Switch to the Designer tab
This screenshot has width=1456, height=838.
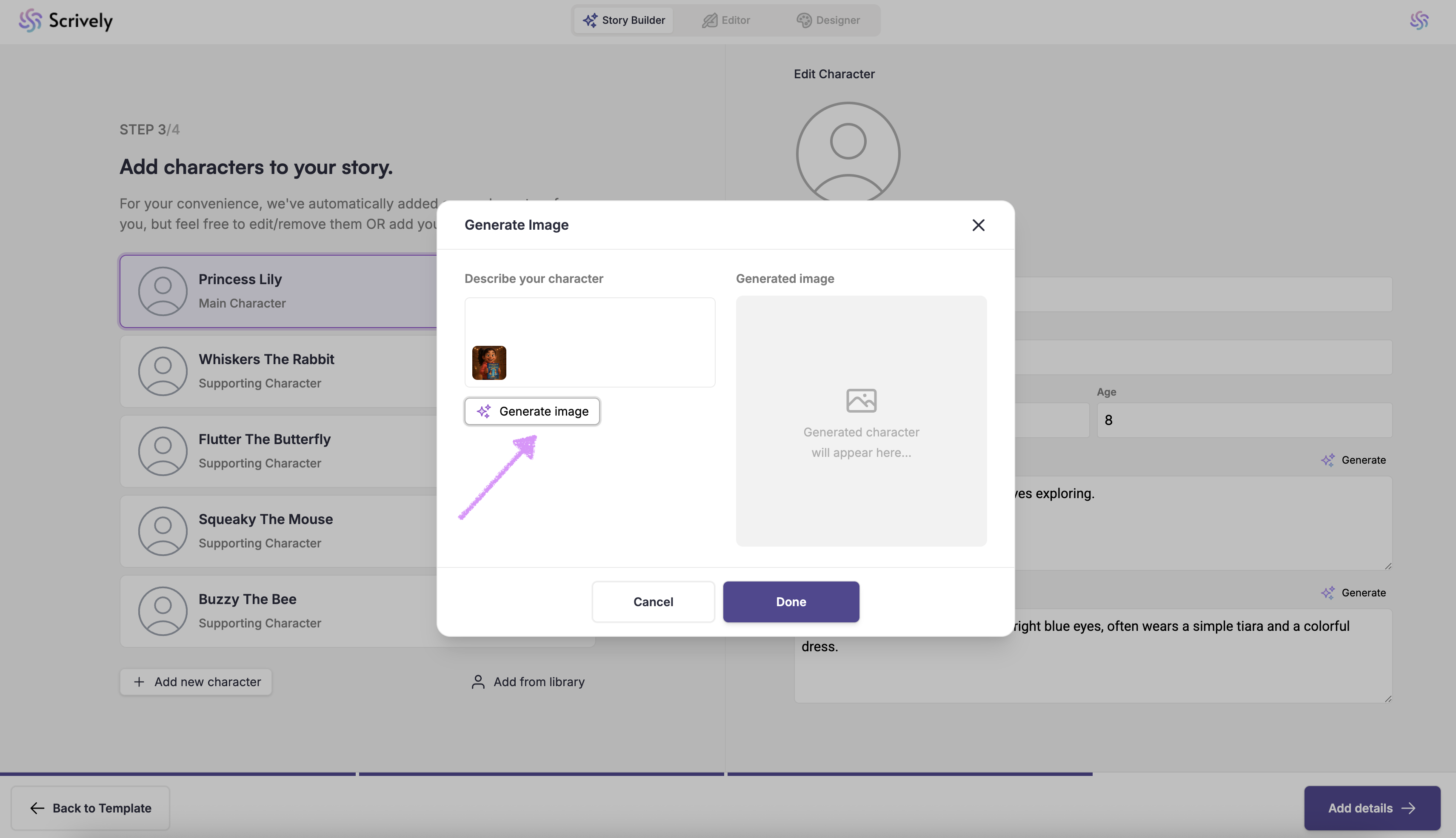coord(828,20)
